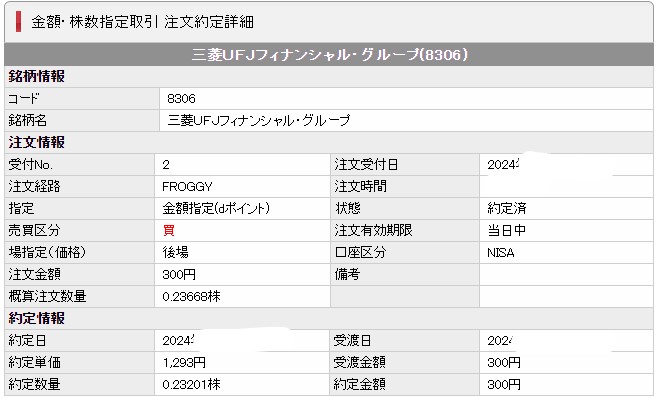Select the 受付No. value 2

point(166,165)
